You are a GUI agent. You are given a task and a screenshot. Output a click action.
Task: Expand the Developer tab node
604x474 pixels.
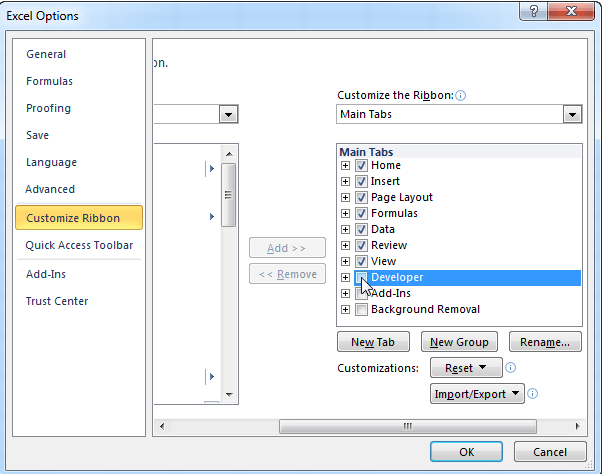[x=346, y=277]
